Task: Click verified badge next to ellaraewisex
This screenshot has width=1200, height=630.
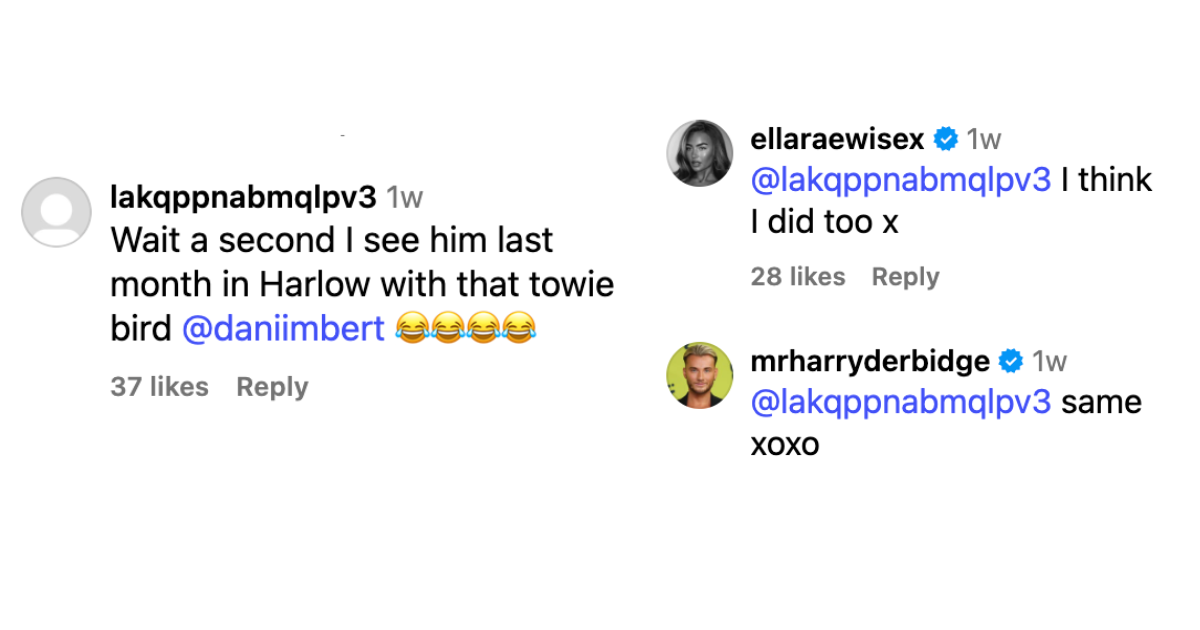Action: click(945, 139)
